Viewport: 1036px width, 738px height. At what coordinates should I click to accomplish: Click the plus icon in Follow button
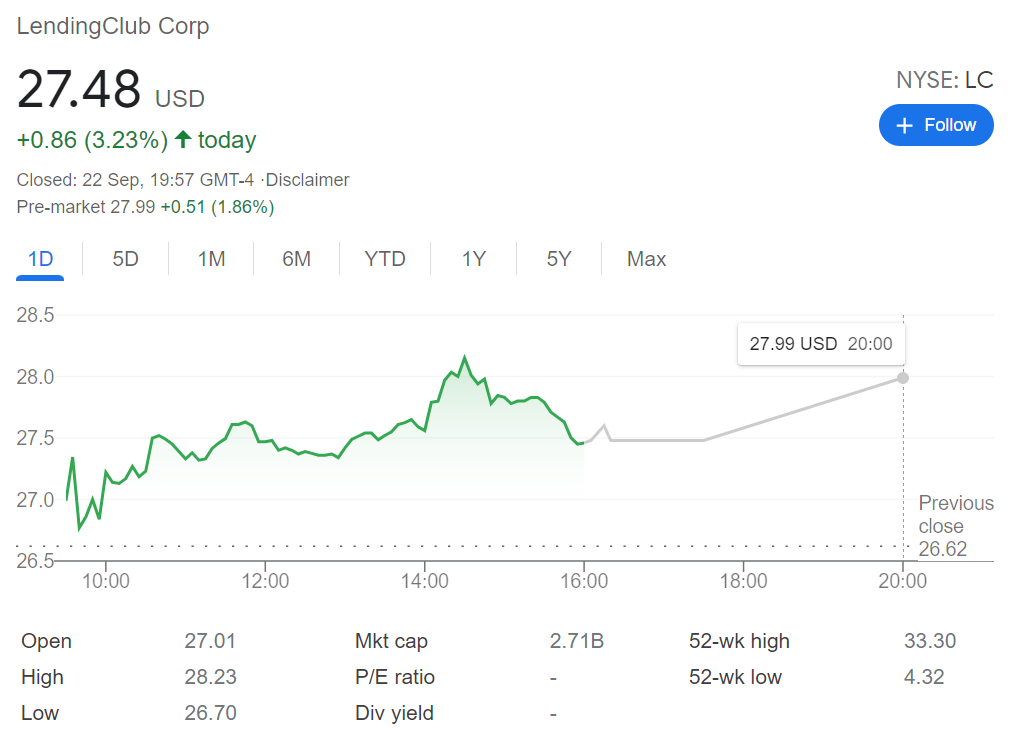pos(905,125)
